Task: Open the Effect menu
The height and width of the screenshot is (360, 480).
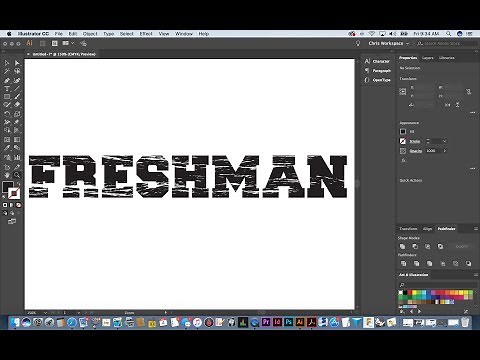Action: pos(146,34)
